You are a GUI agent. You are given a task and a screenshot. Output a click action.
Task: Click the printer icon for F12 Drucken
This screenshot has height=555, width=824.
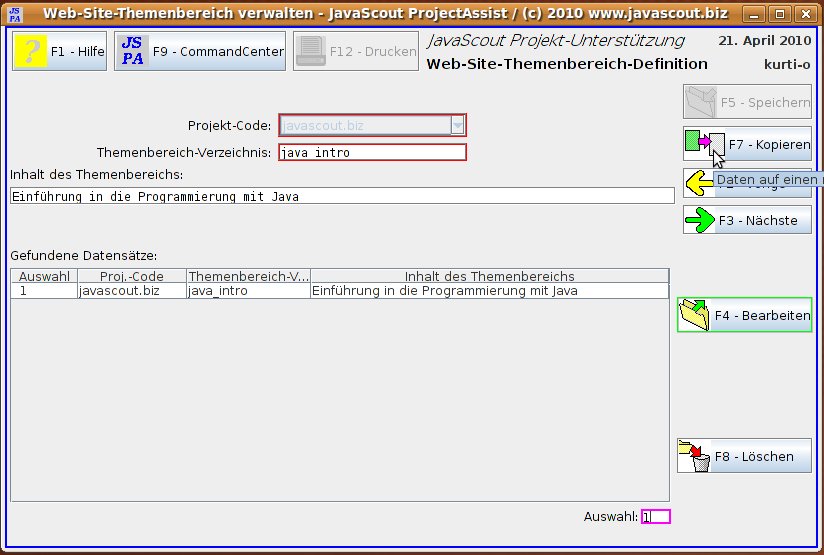pos(310,51)
